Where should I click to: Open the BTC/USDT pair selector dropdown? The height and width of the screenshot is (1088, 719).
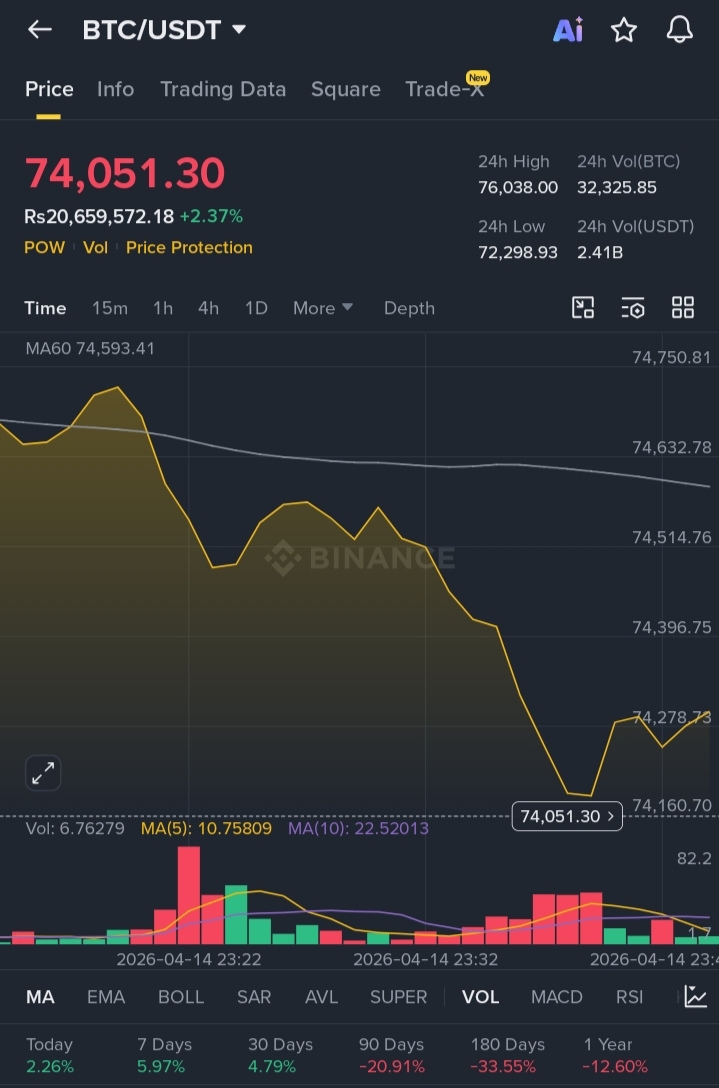click(x=164, y=30)
